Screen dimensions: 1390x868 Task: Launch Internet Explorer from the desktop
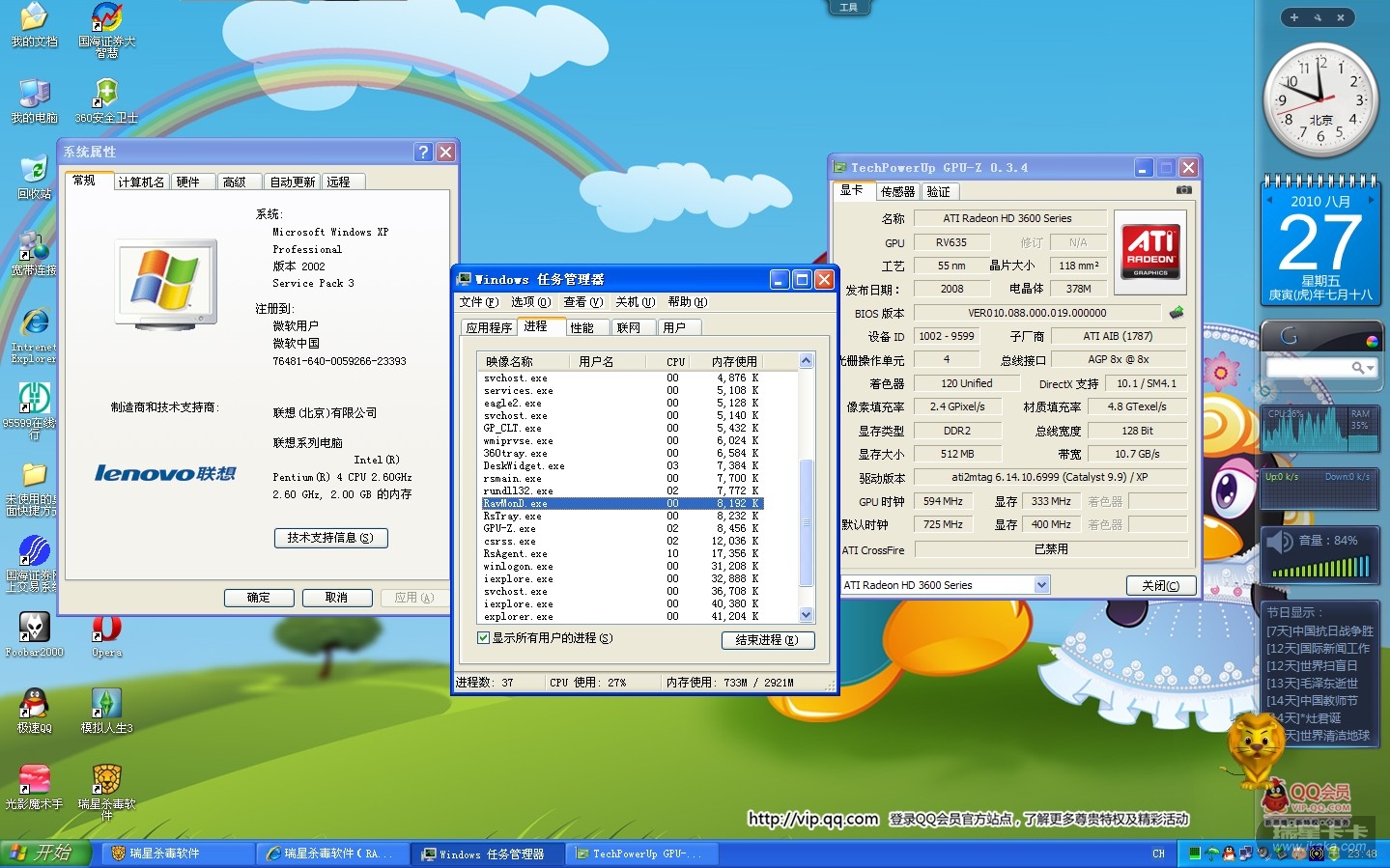34,335
